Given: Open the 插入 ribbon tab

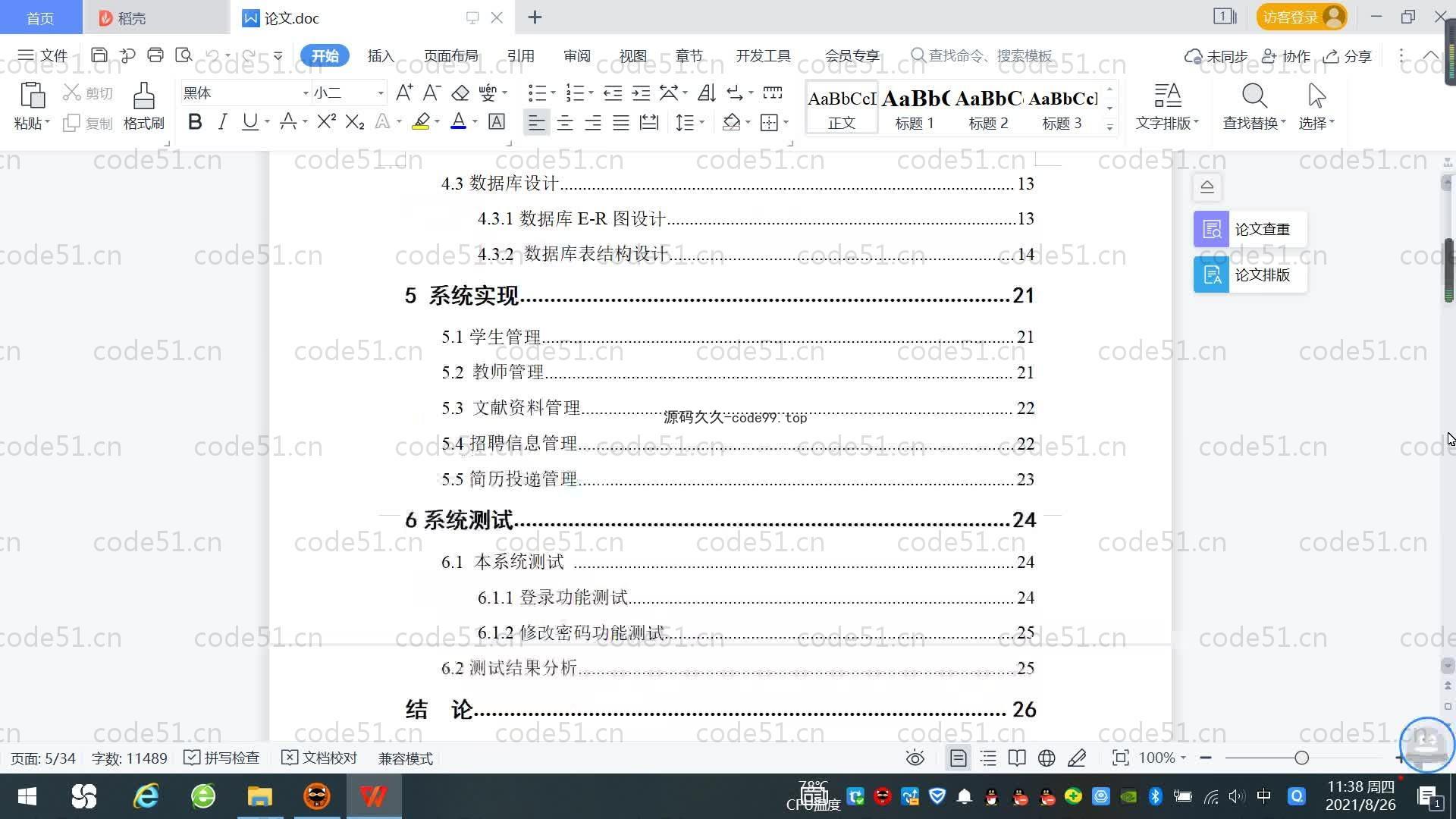Looking at the screenshot, I should click(x=381, y=56).
